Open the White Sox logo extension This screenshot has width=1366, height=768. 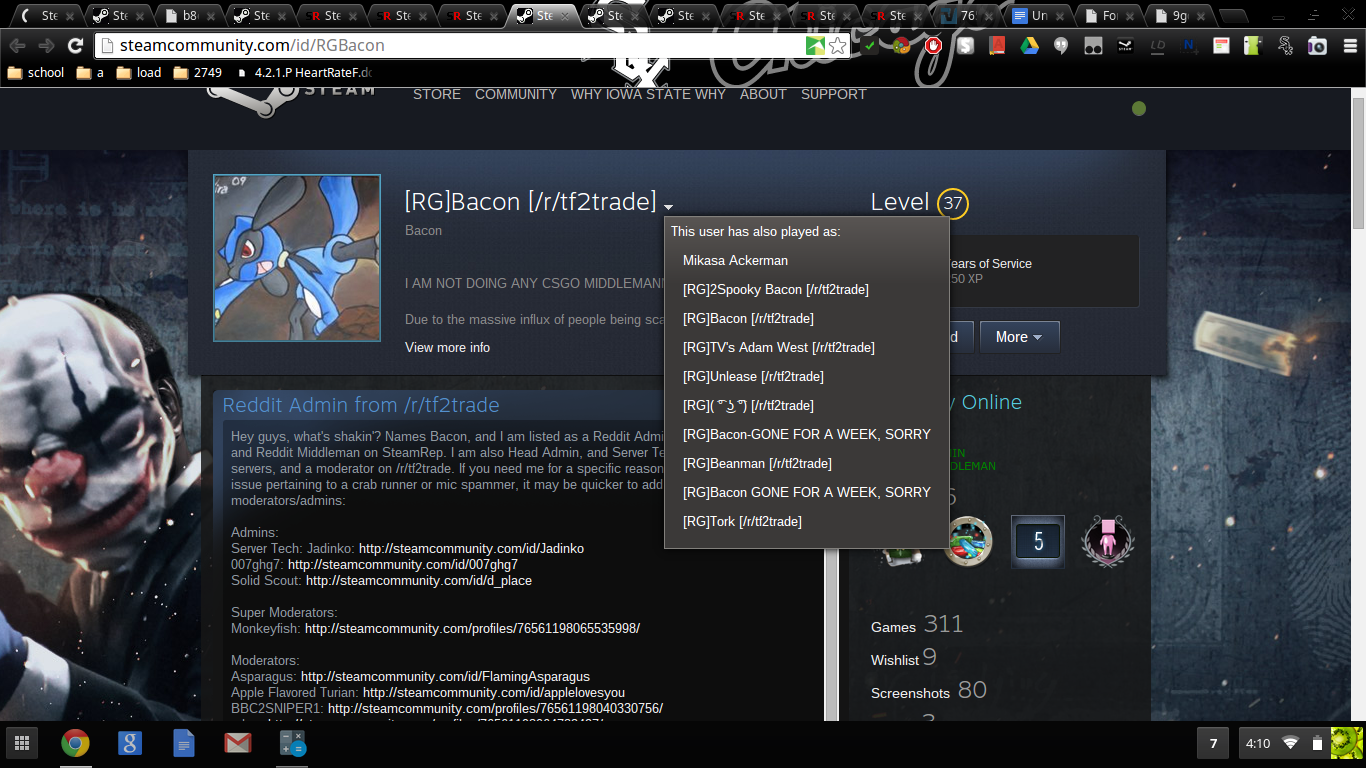click(x=1285, y=45)
